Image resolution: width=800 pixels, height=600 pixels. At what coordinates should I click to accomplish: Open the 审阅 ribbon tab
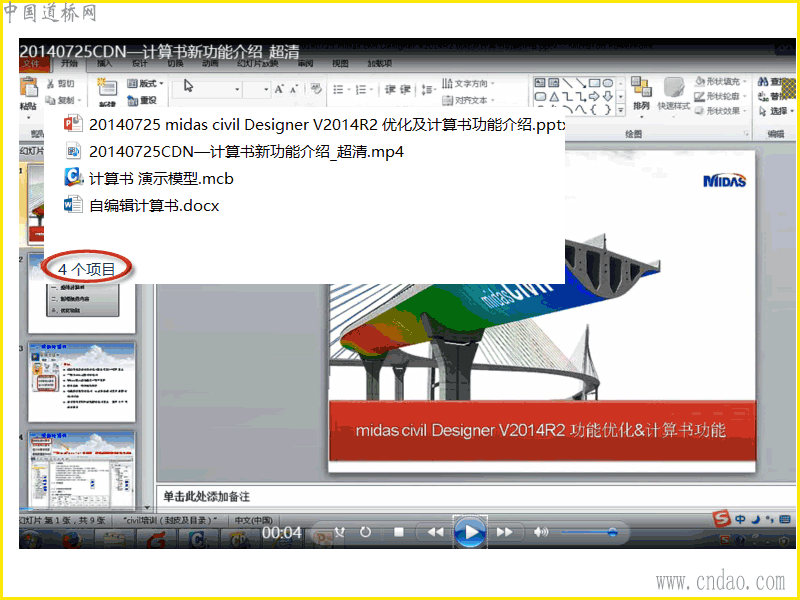[x=305, y=63]
